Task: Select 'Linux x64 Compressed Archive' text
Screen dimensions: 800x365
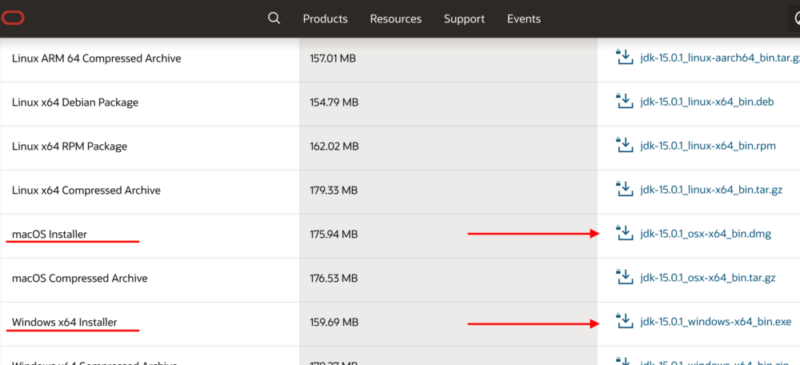Action: coord(86,190)
